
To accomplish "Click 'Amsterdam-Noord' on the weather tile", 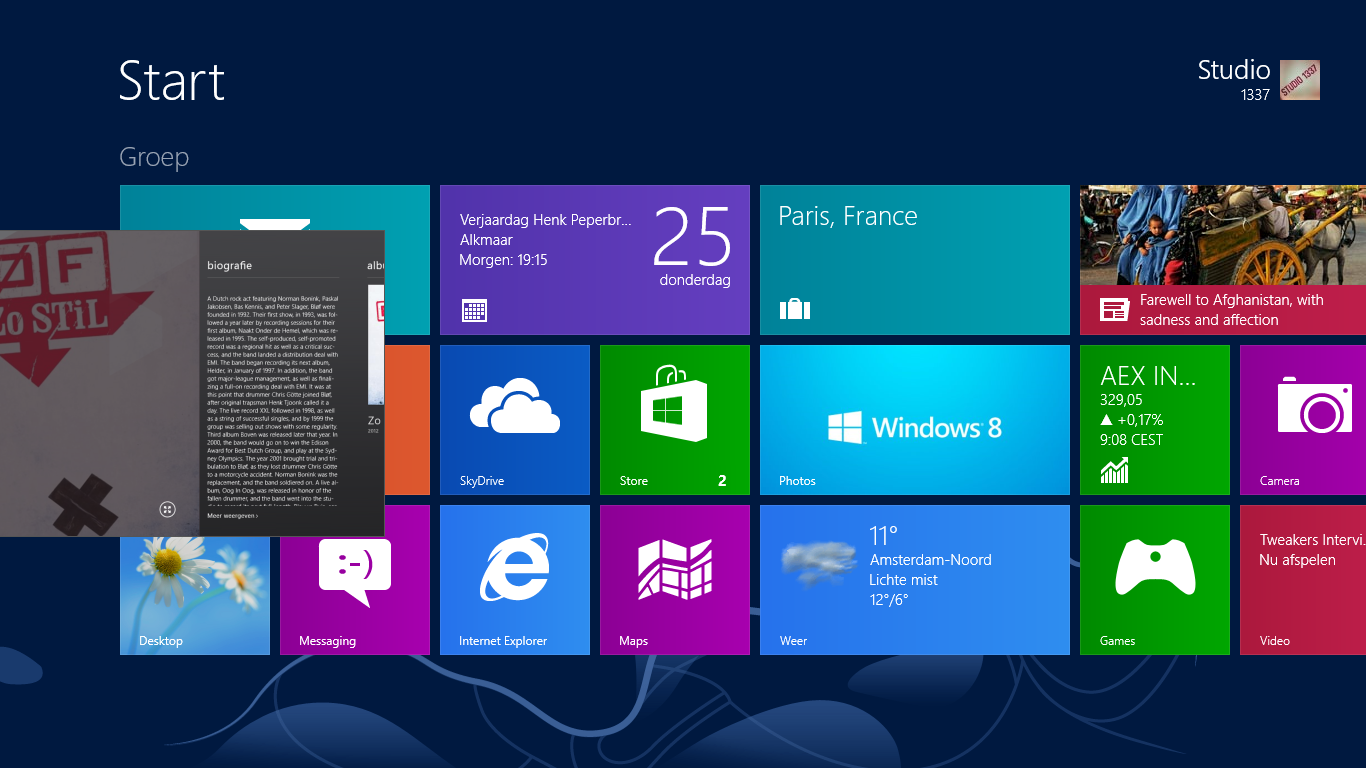I will [931, 560].
